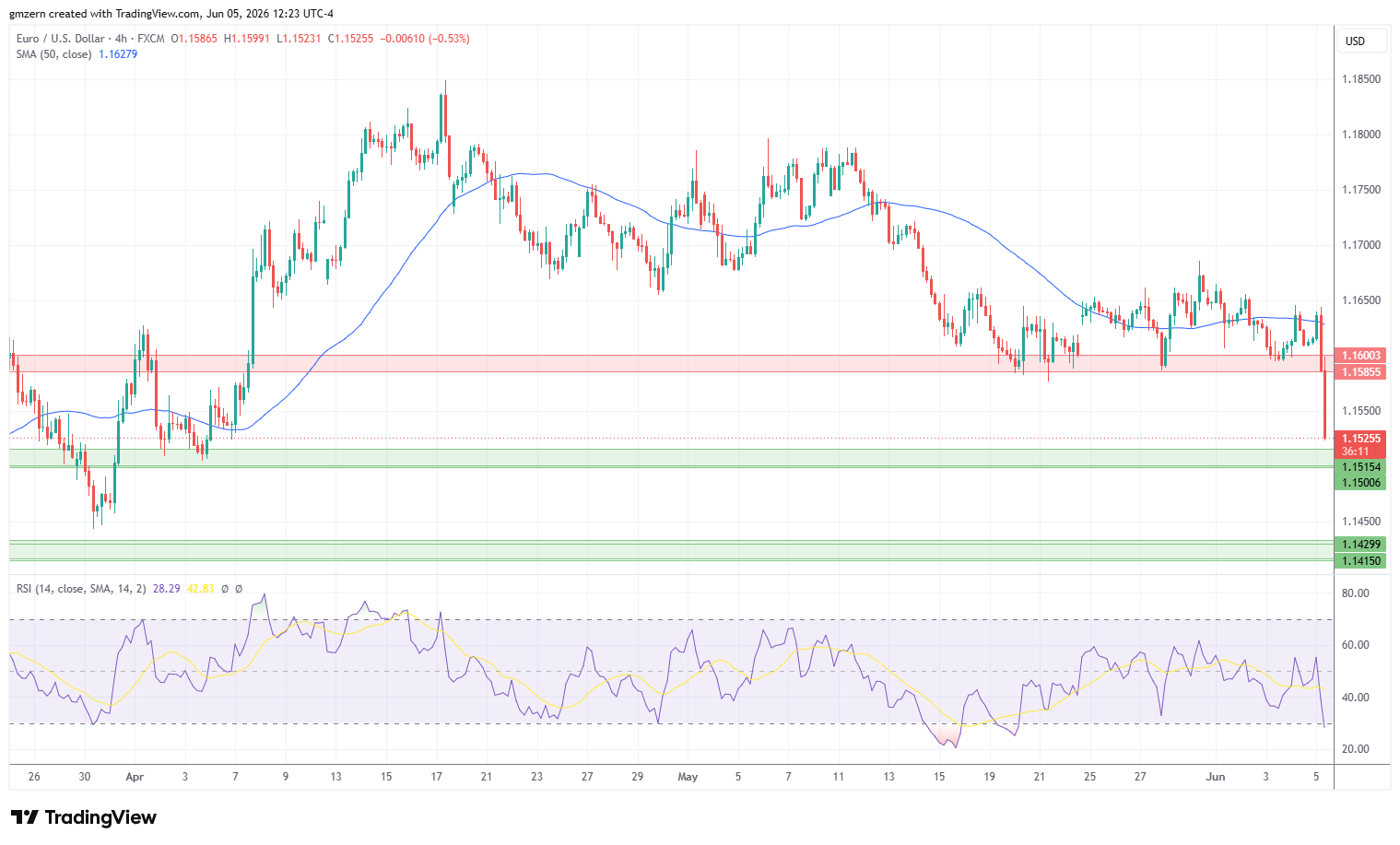Click the 20.00 RSI axis label
The width and height of the screenshot is (1400, 845).
point(1356,749)
